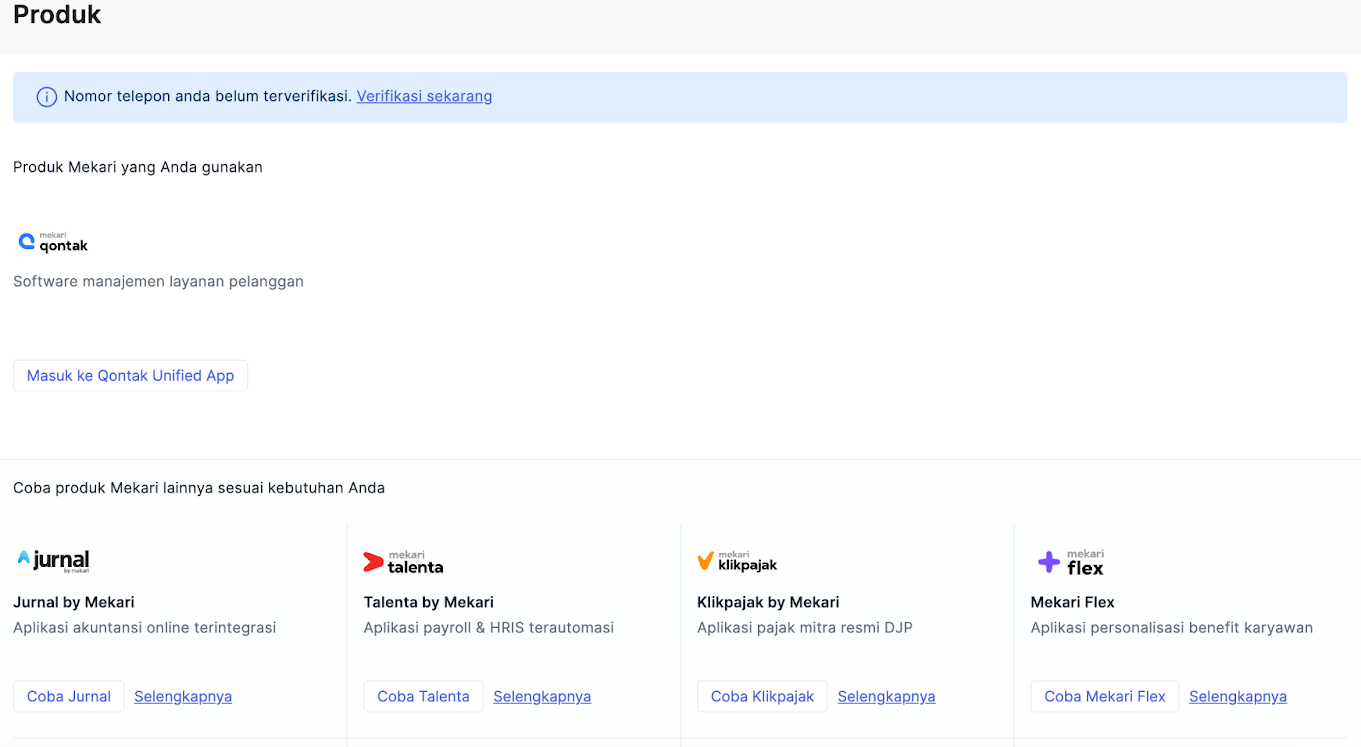The image size is (1361, 747).
Task: Click the Mekari Klikpajak logo
Action: click(x=737, y=561)
